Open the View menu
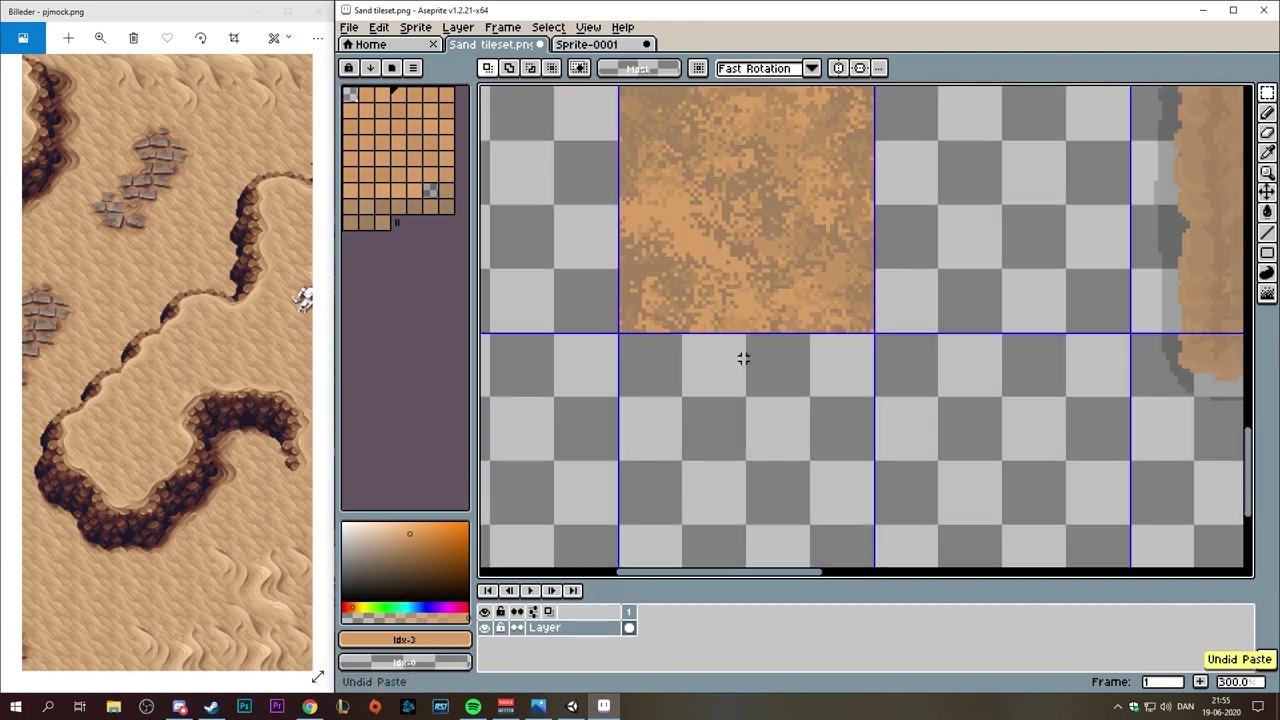The height and width of the screenshot is (720, 1280). (x=588, y=27)
